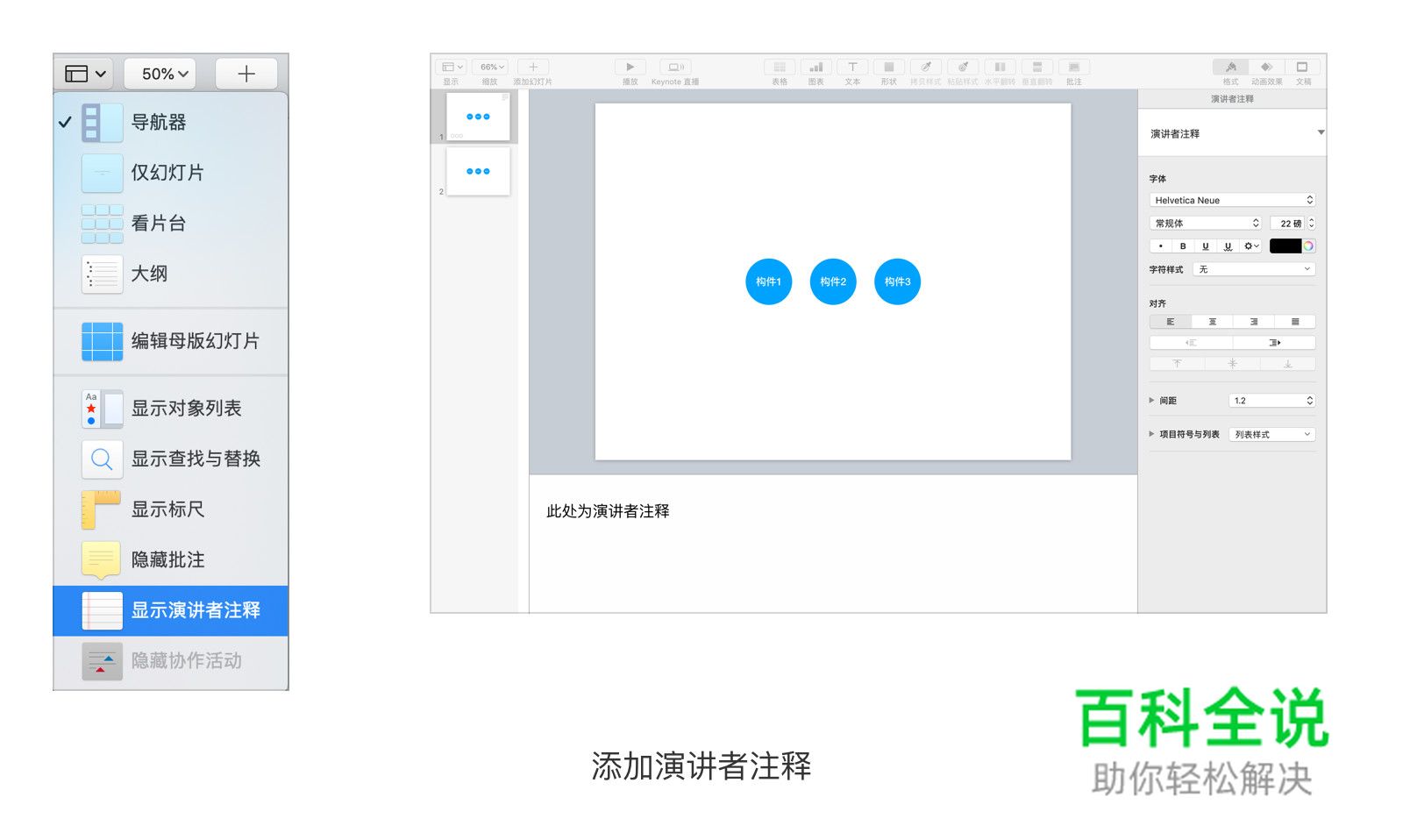The image size is (1403, 840).
Task: Click the 播放 play button
Action: click(x=630, y=68)
